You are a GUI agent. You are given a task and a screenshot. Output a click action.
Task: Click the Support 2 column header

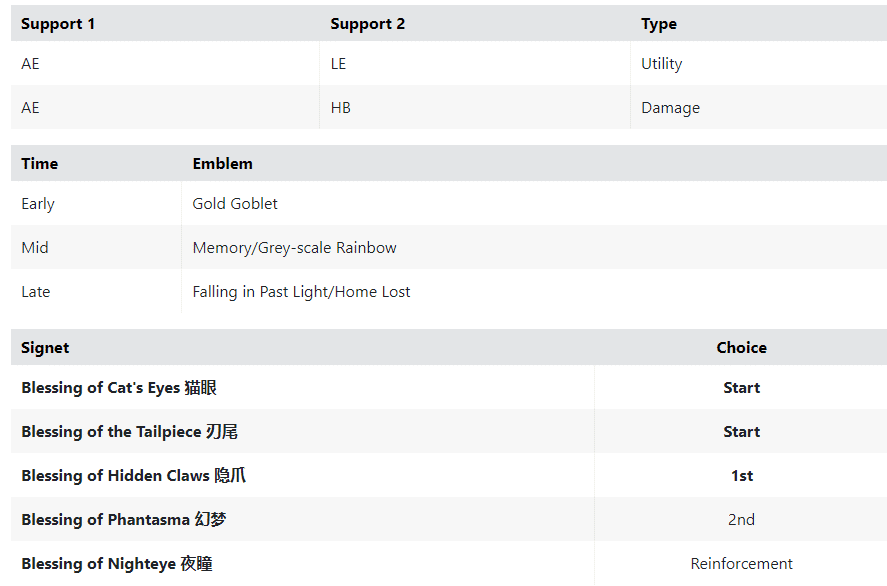[367, 24]
